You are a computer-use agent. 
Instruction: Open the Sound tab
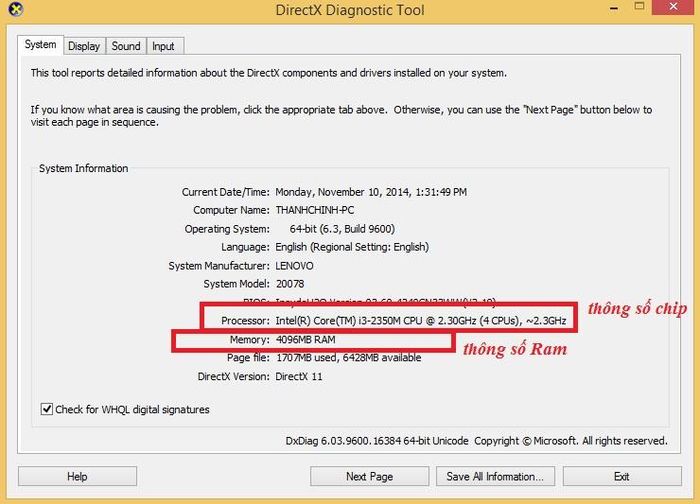point(126,46)
